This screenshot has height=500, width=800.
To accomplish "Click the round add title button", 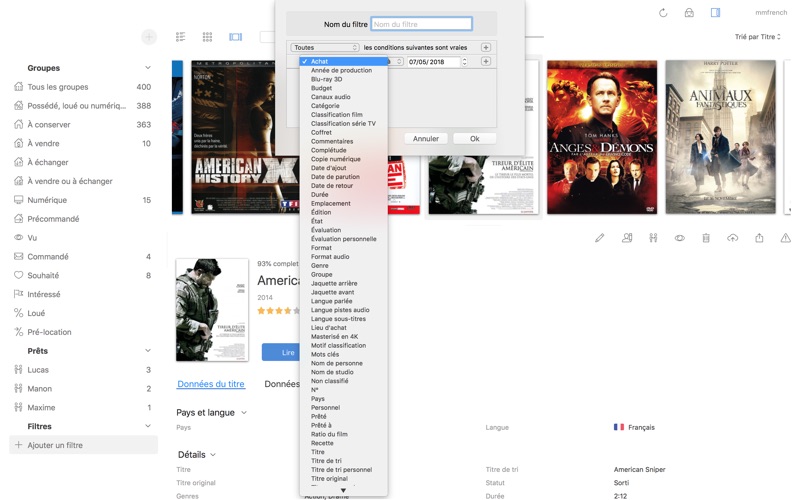I will [149, 37].
